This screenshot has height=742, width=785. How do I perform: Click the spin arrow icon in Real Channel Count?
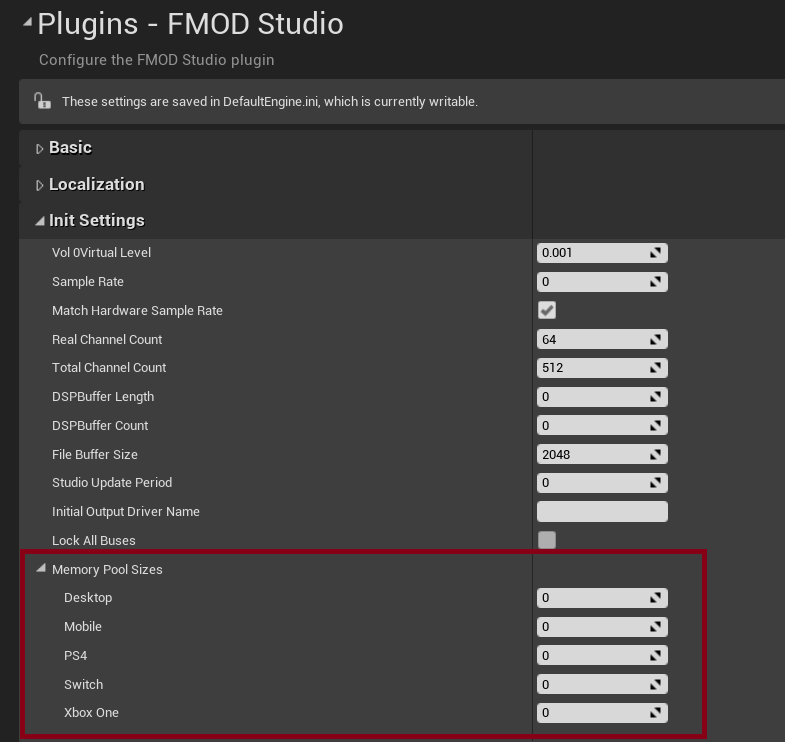point(655,339)
